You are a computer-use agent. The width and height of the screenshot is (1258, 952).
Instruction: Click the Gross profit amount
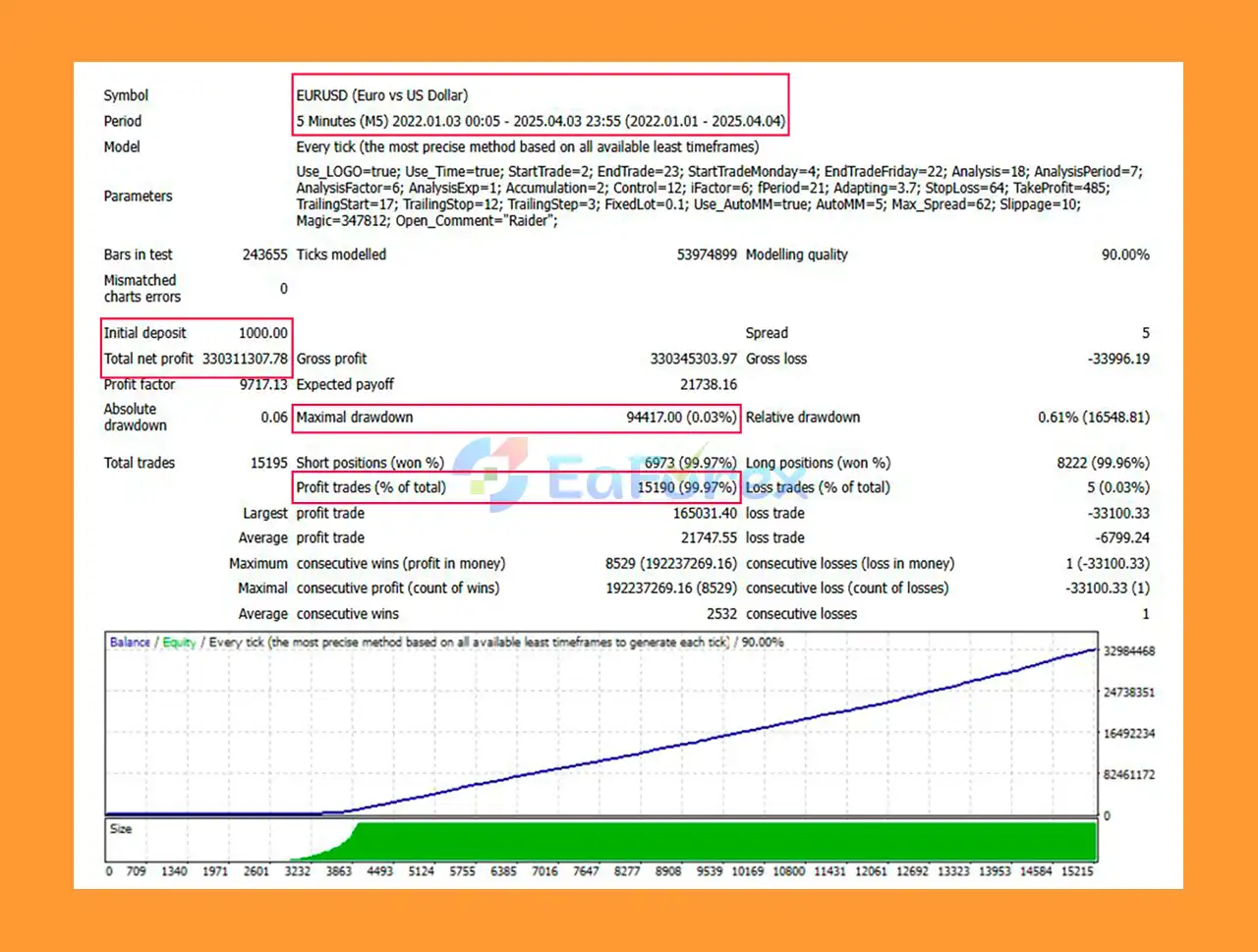pos(693,359)
